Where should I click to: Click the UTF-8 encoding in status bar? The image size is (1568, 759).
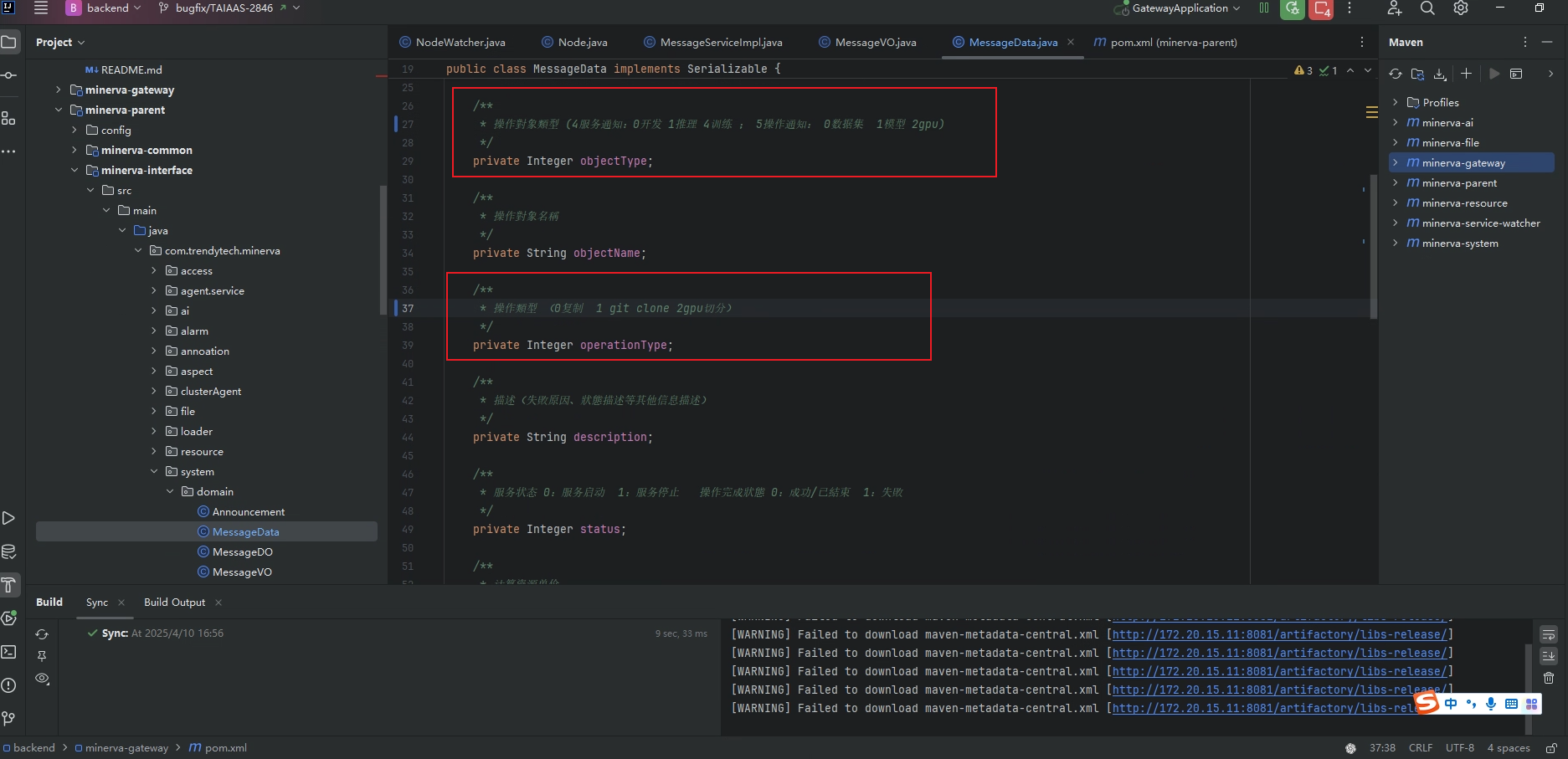pos(1459,748)
